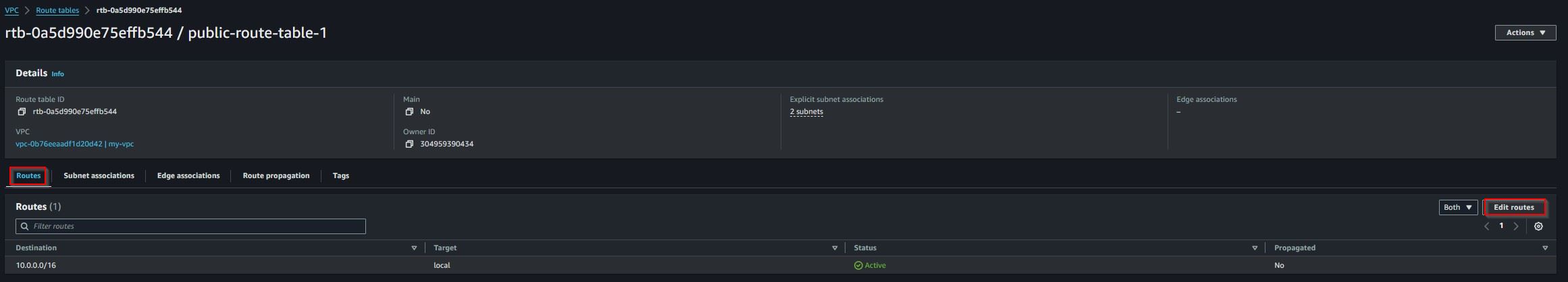Go to previous routes page arrow

[x=1486, y=227]
